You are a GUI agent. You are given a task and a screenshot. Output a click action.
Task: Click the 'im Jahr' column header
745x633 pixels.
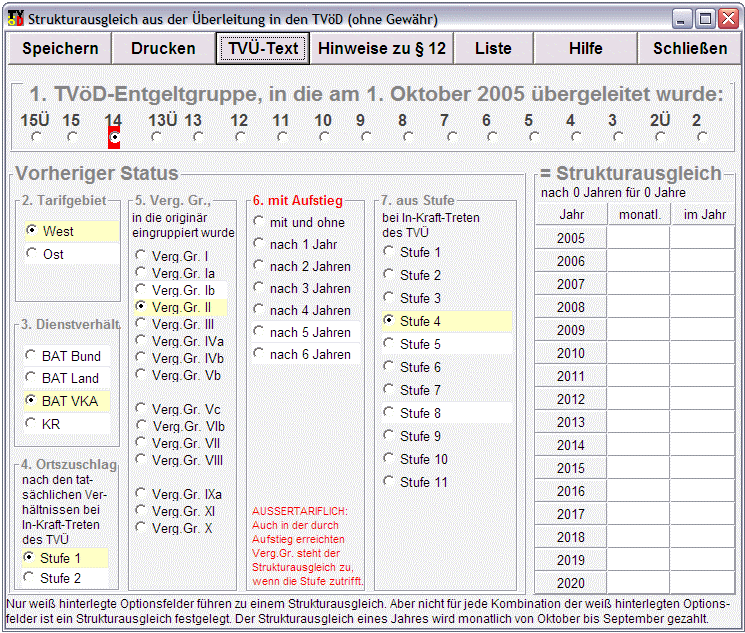click(704, 214)
